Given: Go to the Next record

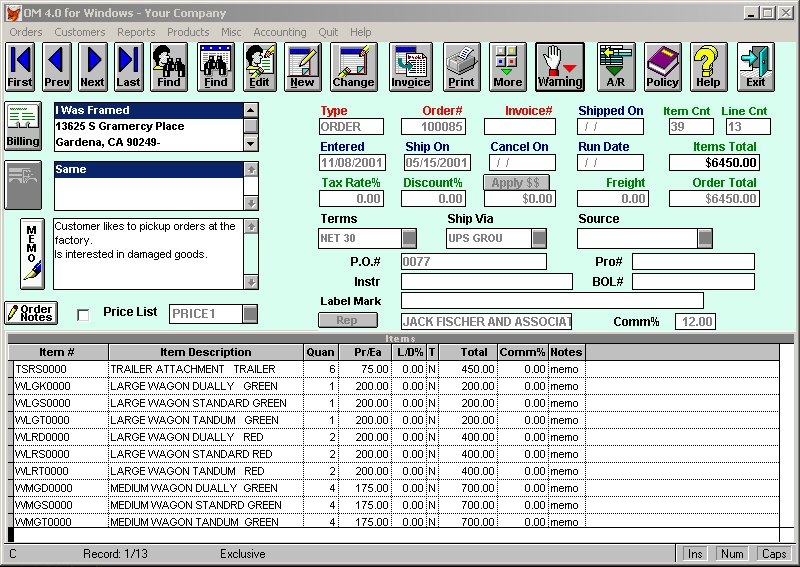Looking at the screenshot, I should tap(92, 67).
